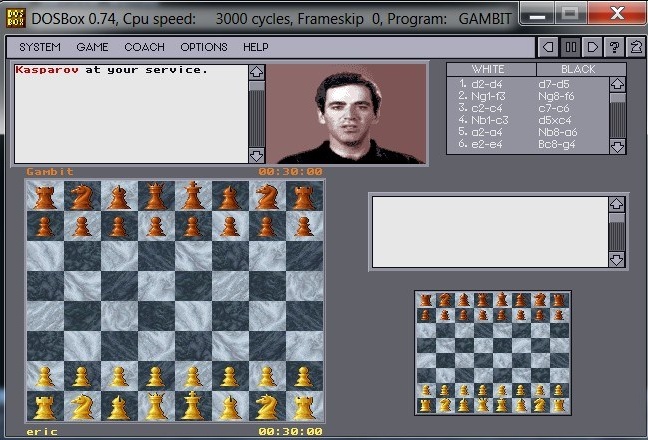Select the black bishop on c8
Screen dimensions: 648x440
tap(119, 196)
